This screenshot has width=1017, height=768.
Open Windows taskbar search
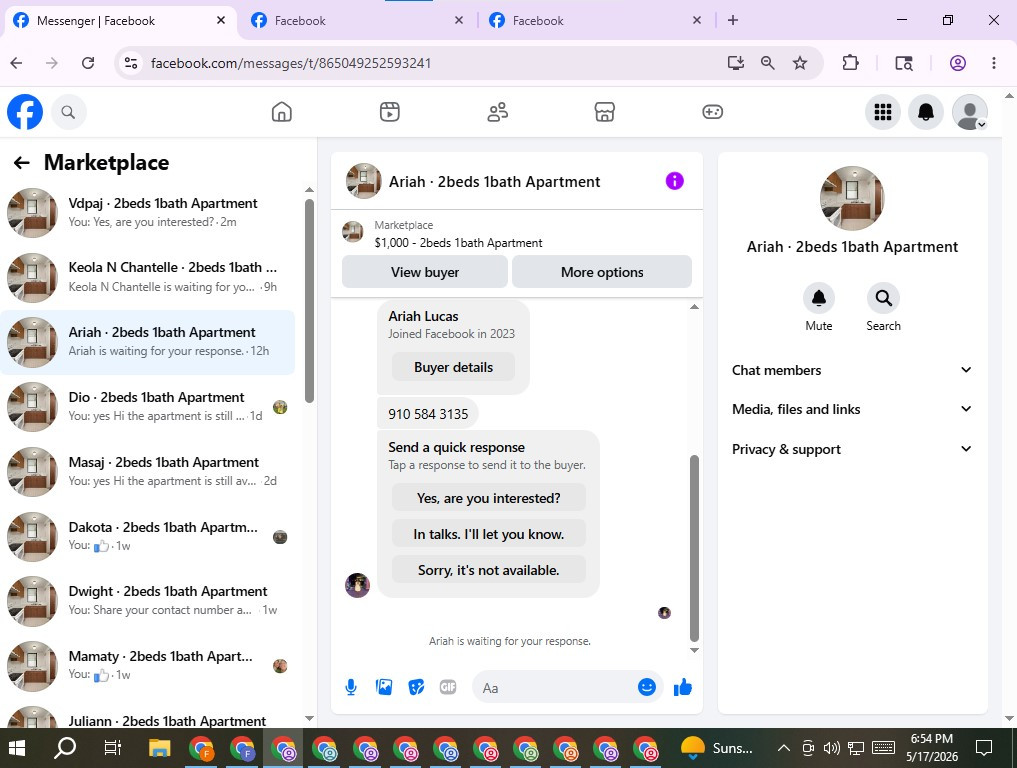64,748
